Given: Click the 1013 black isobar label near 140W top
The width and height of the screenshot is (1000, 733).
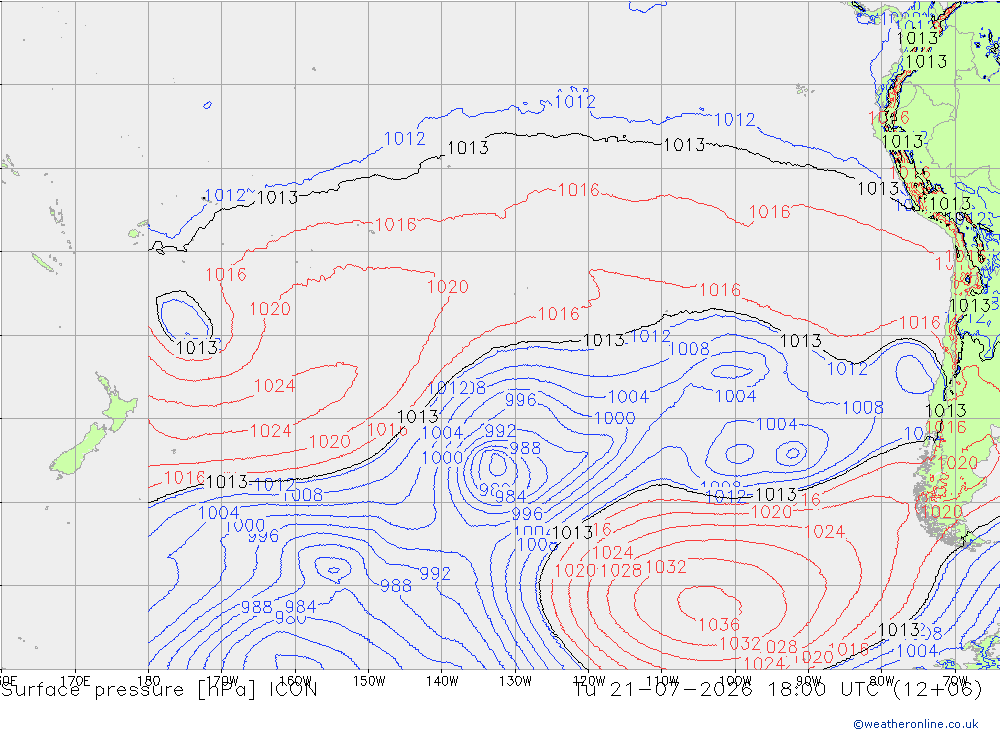Looking at the screenshot, I should (468, 148).
